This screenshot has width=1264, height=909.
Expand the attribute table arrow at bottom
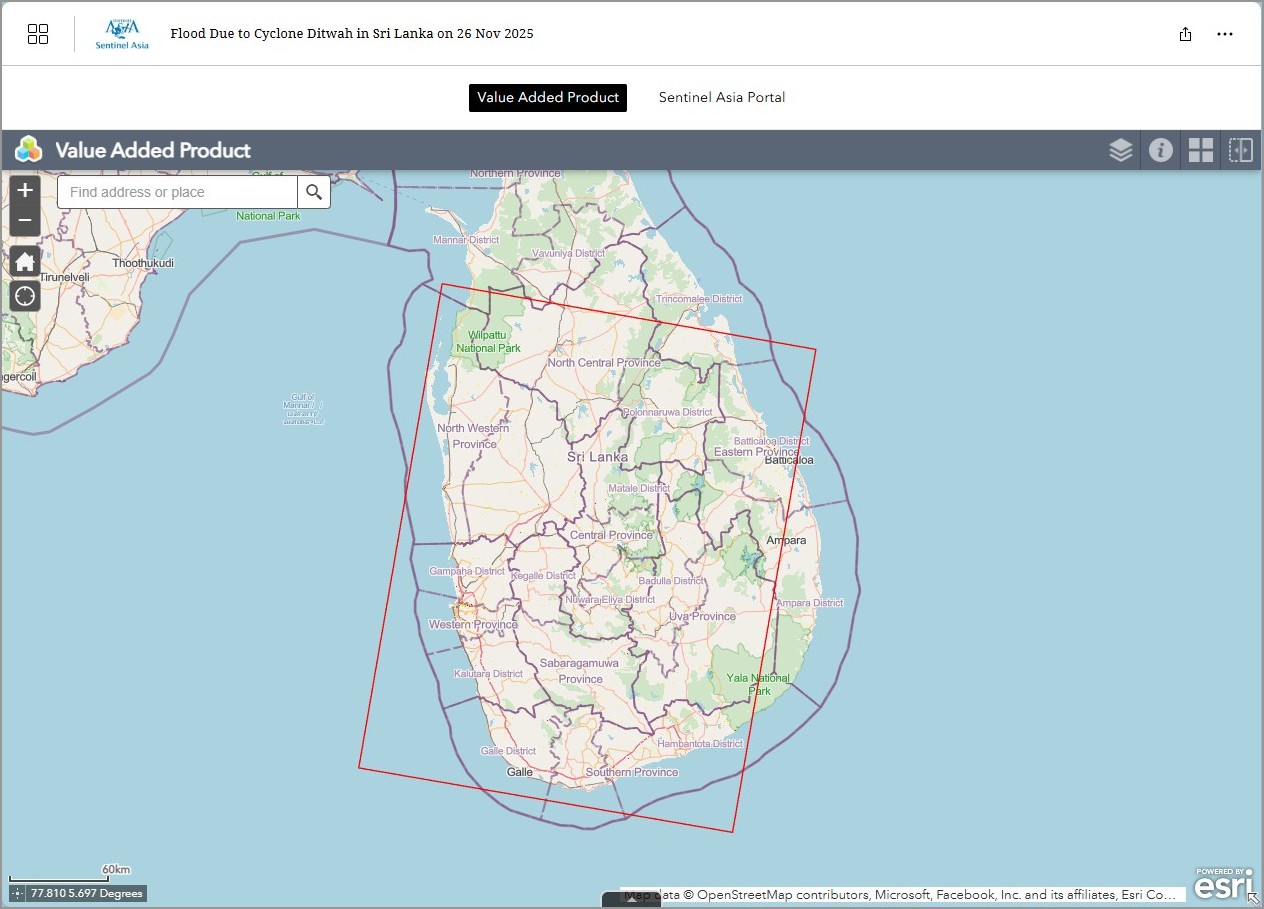[631, 899]
